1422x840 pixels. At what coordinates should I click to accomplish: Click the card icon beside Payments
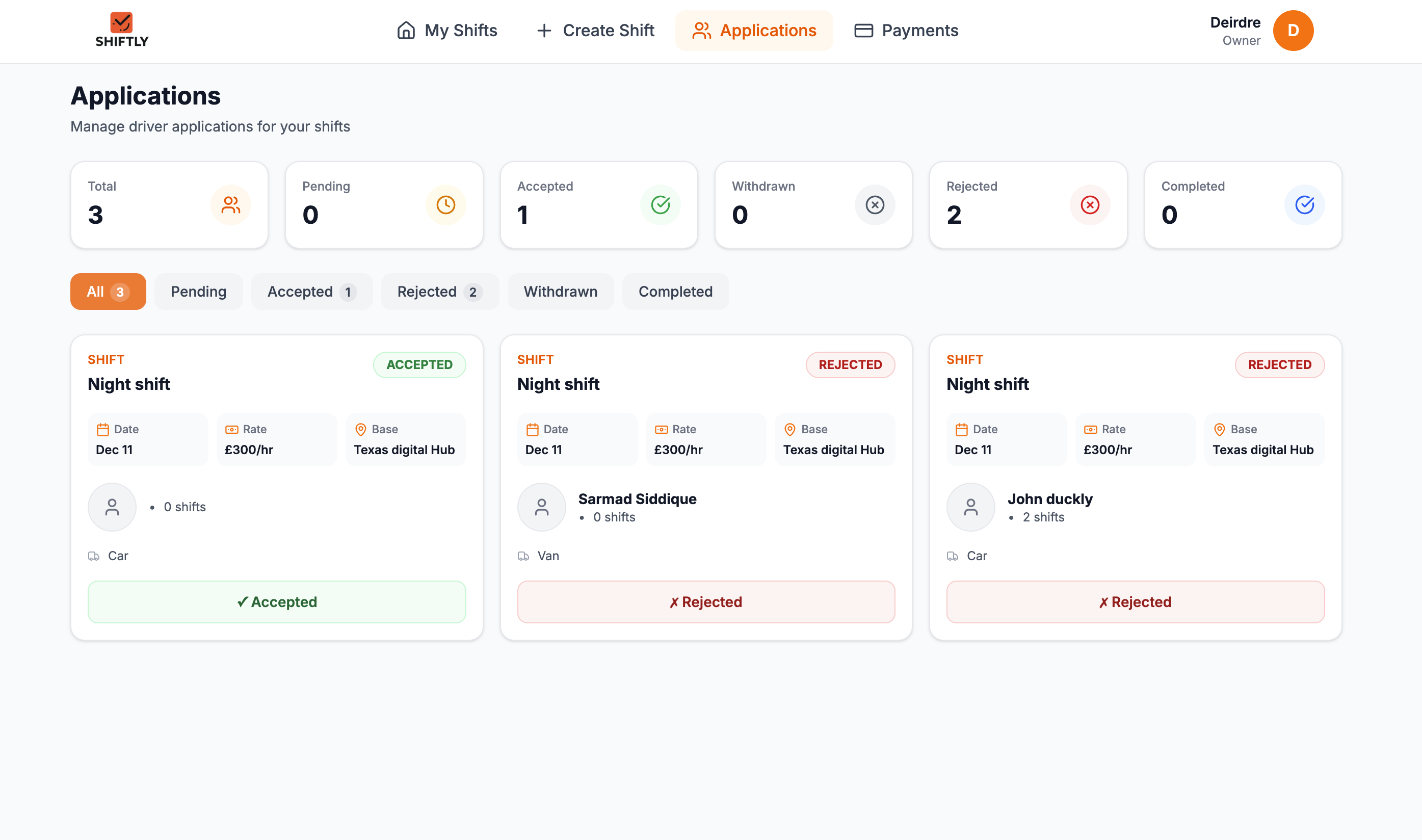coord(863,31)
